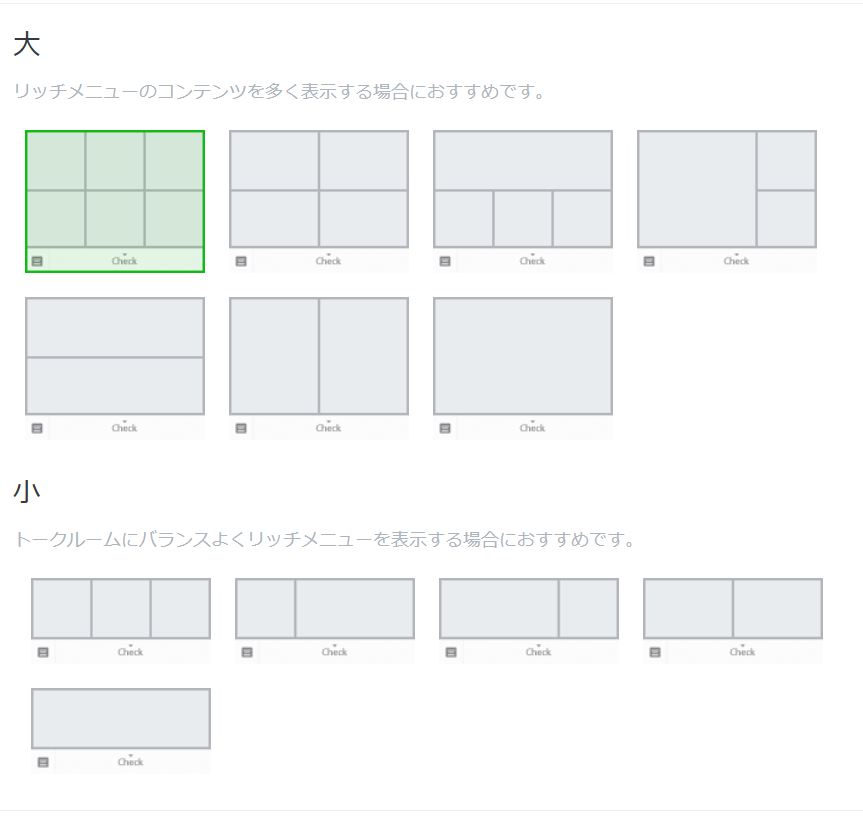
Task: Click Check under the large two-row stacked template
Action: pos(124,428)
